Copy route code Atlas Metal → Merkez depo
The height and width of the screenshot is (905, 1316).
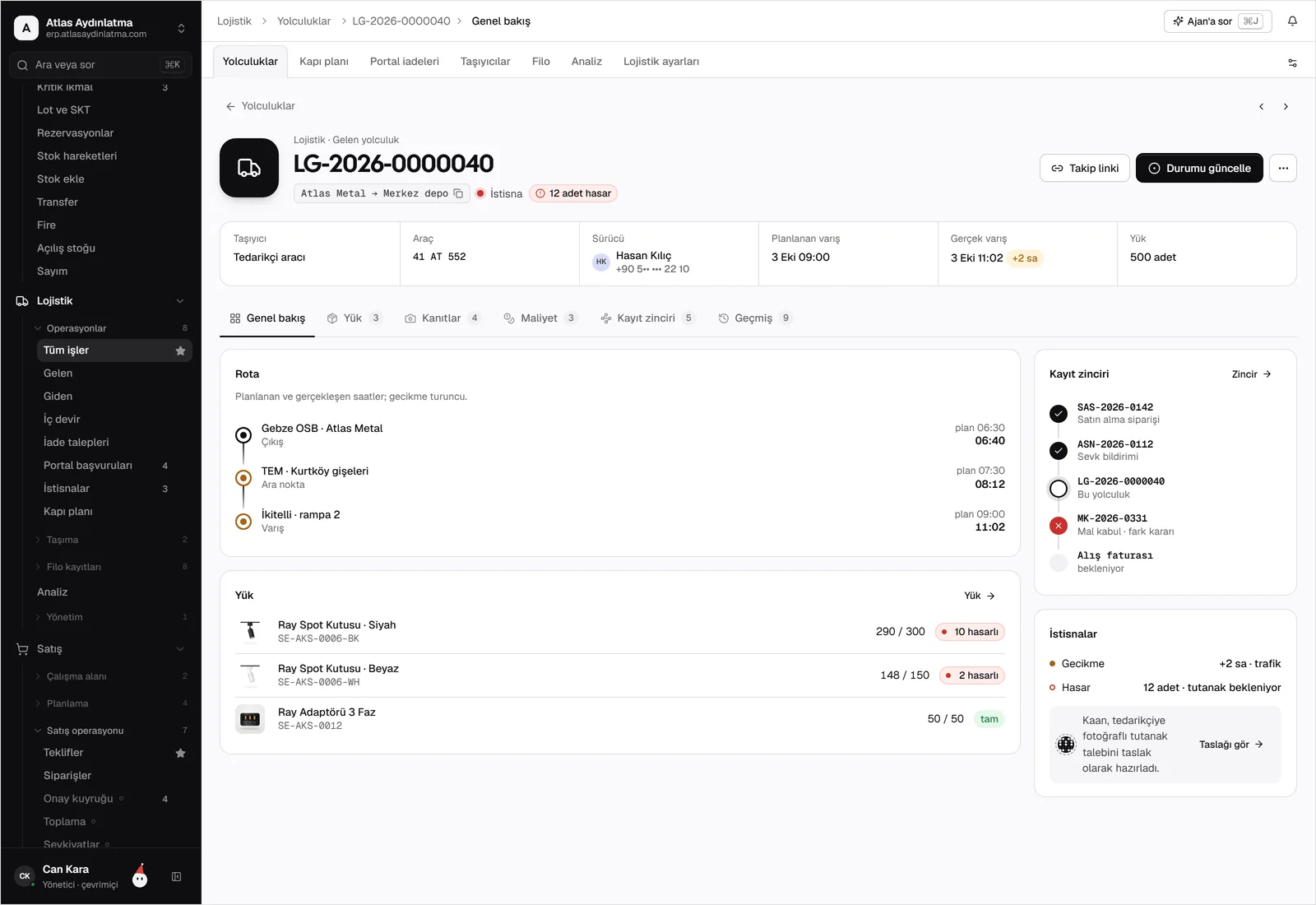(x=458, y=193)
